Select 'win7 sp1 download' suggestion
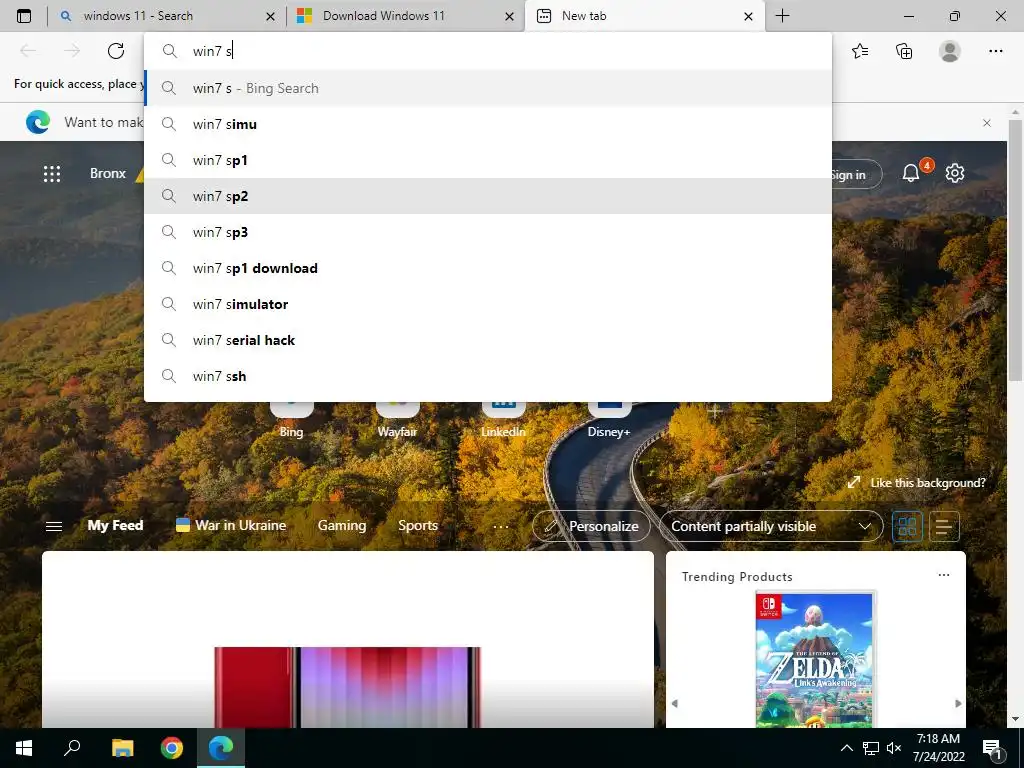Image resolution: width=1024 pixels, height=768 pixels. pos(488,268)
